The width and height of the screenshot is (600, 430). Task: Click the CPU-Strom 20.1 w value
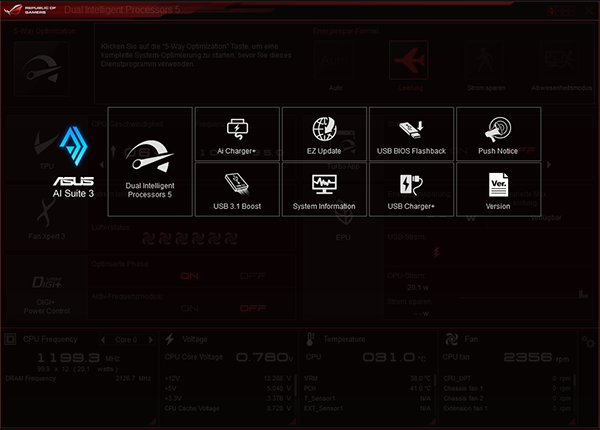point(418,287)
